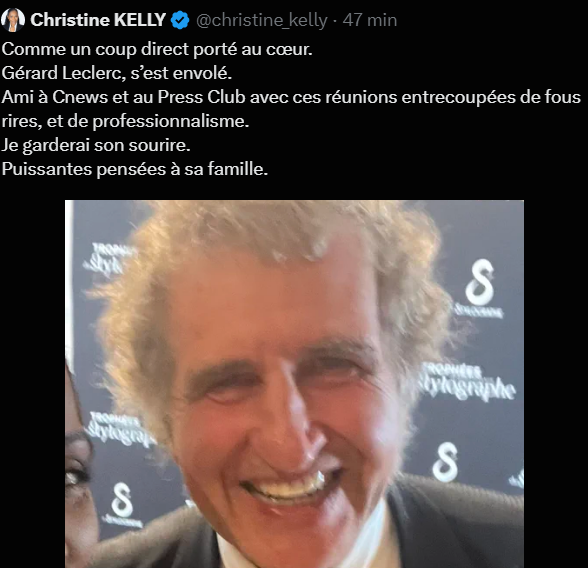This screenshot has height=568, width=588.
Task: Open Christine Kelly's profile avatar
Action: coord(13,20)
